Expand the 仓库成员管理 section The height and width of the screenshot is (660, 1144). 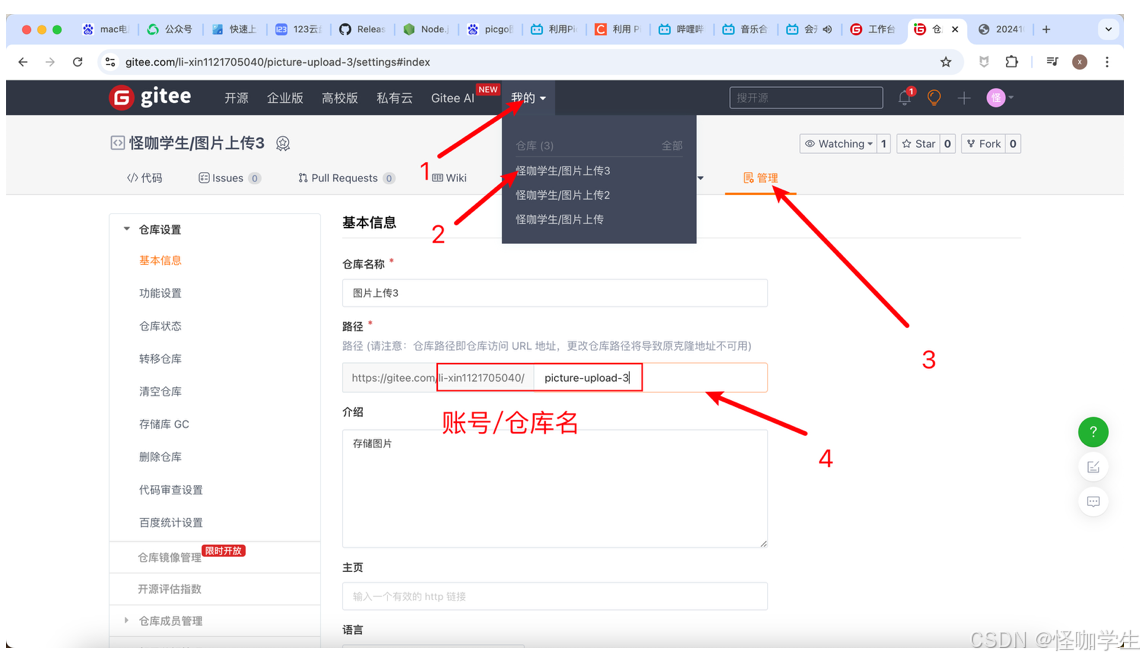pos(126,621)
